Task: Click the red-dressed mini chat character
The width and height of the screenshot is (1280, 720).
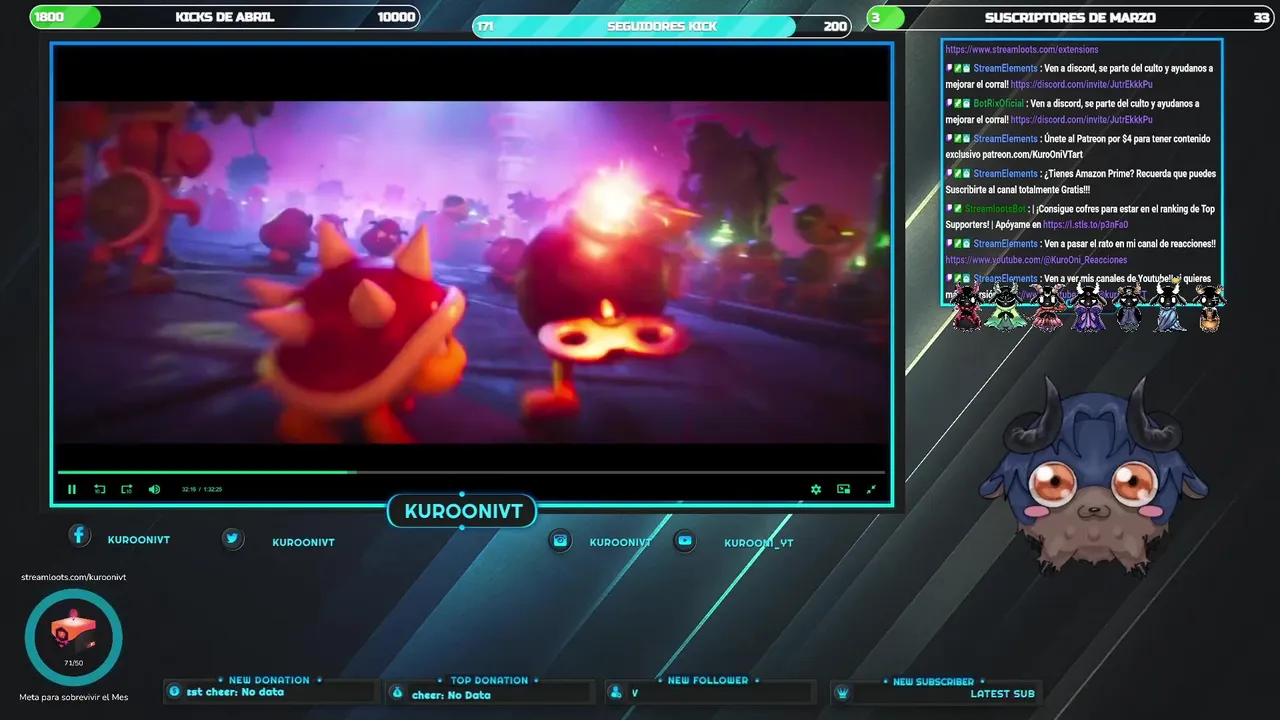Action: coord(967,307)
